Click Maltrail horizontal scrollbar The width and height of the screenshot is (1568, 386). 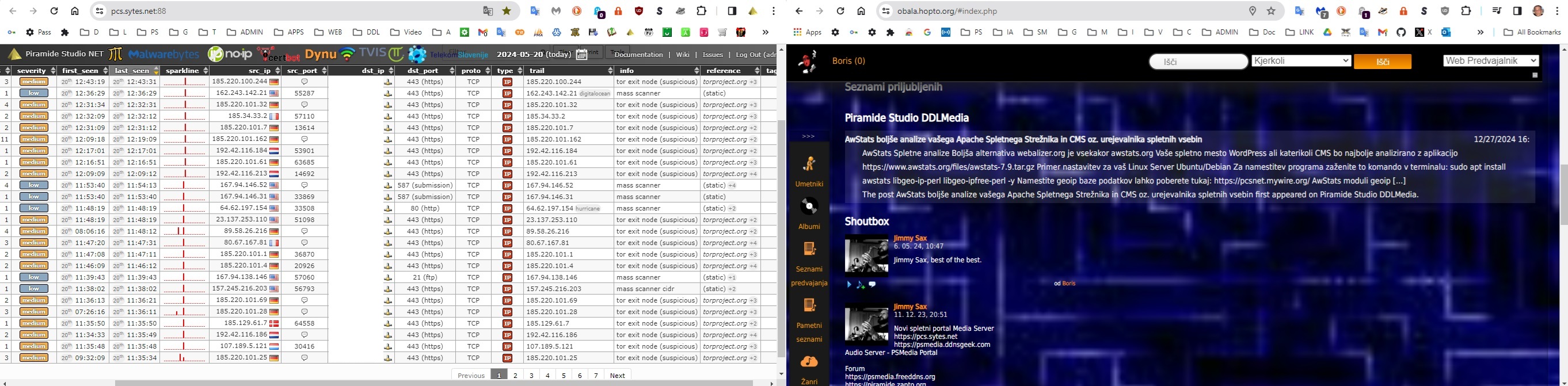pos(433,383)
